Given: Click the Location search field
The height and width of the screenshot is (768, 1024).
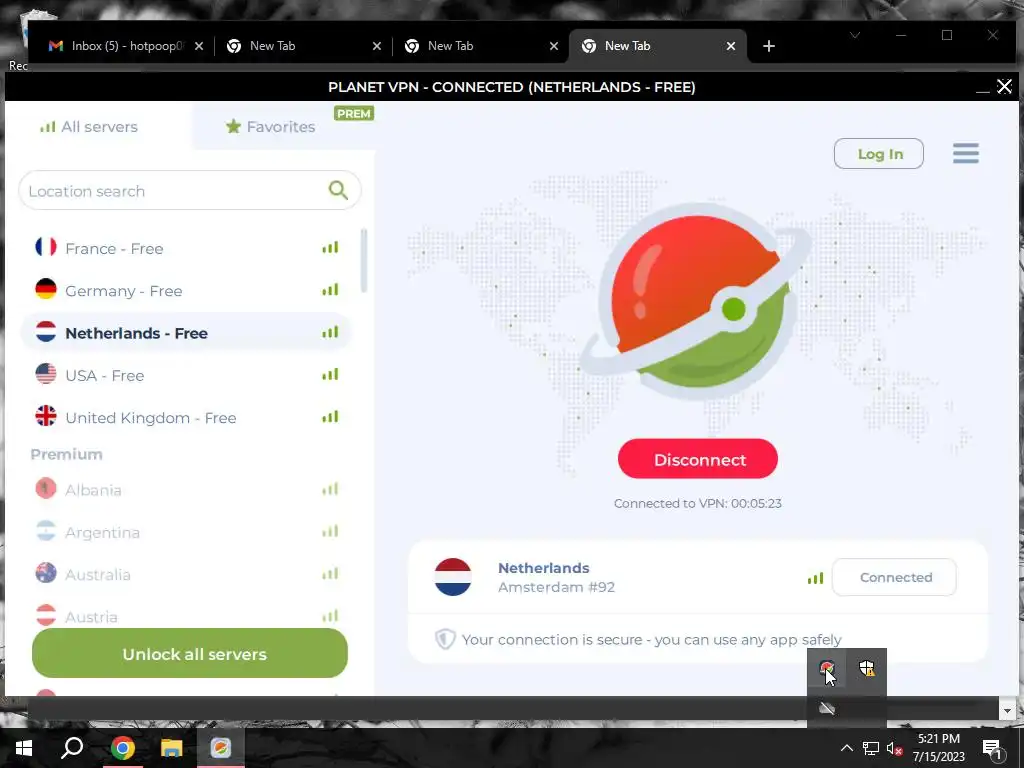Looking at the screenshot, I should pyautogui.click(x=189, y=191).
